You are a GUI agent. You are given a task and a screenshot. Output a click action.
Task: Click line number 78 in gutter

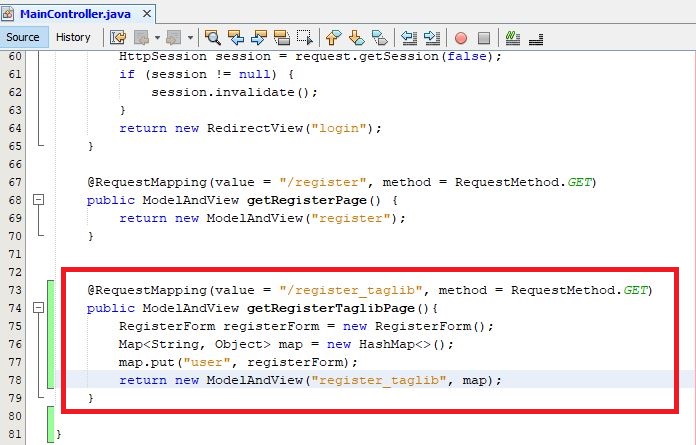click(15, 380)
